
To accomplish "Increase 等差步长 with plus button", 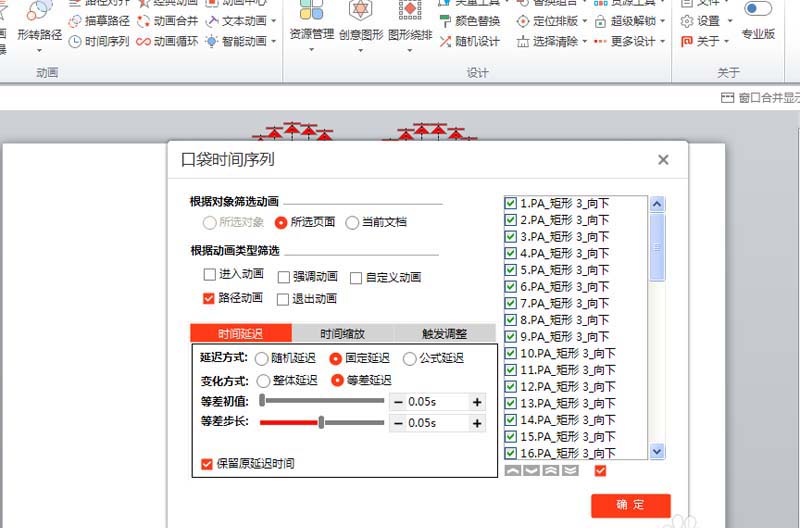I will [477, 423].
